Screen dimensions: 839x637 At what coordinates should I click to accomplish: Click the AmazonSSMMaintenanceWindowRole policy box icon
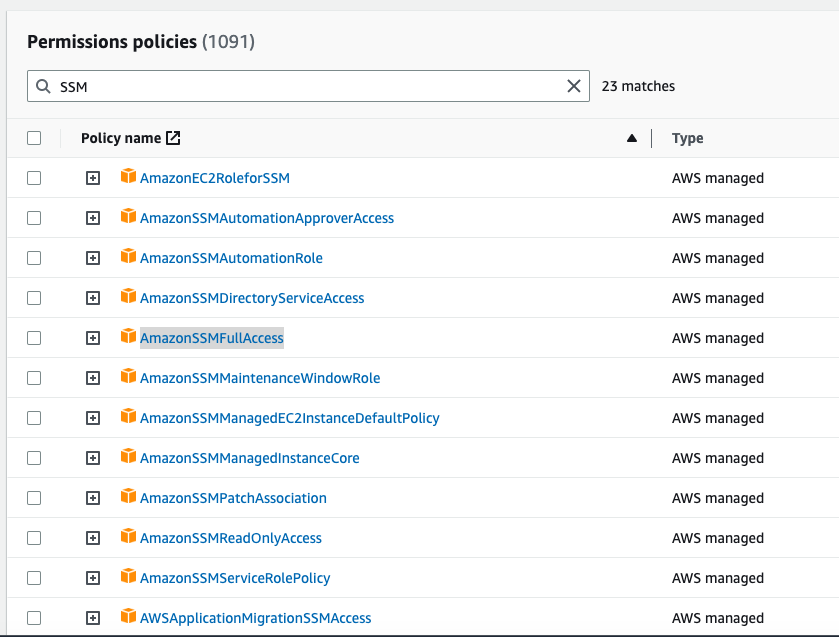click(128, 376)
